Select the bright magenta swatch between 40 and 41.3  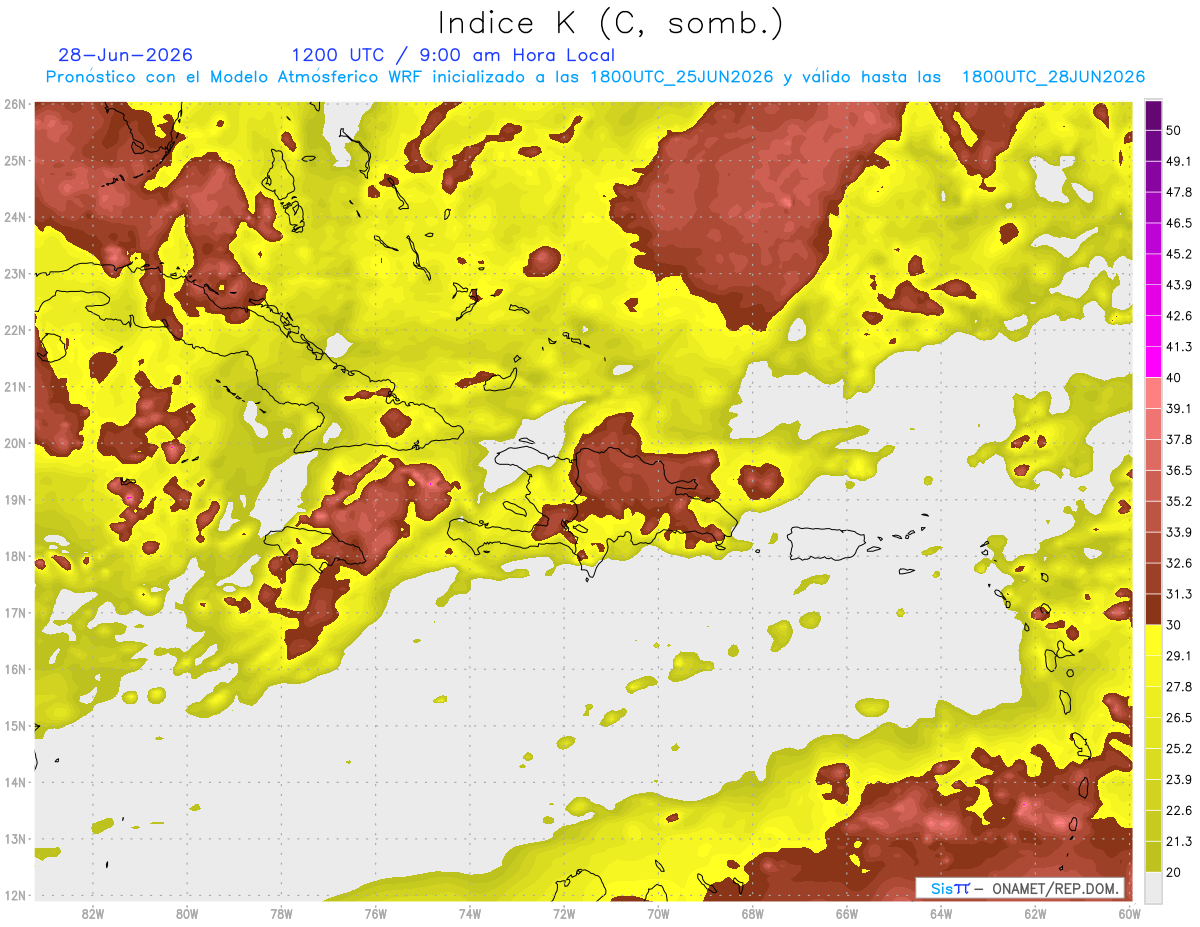[x=1153, y=362]
